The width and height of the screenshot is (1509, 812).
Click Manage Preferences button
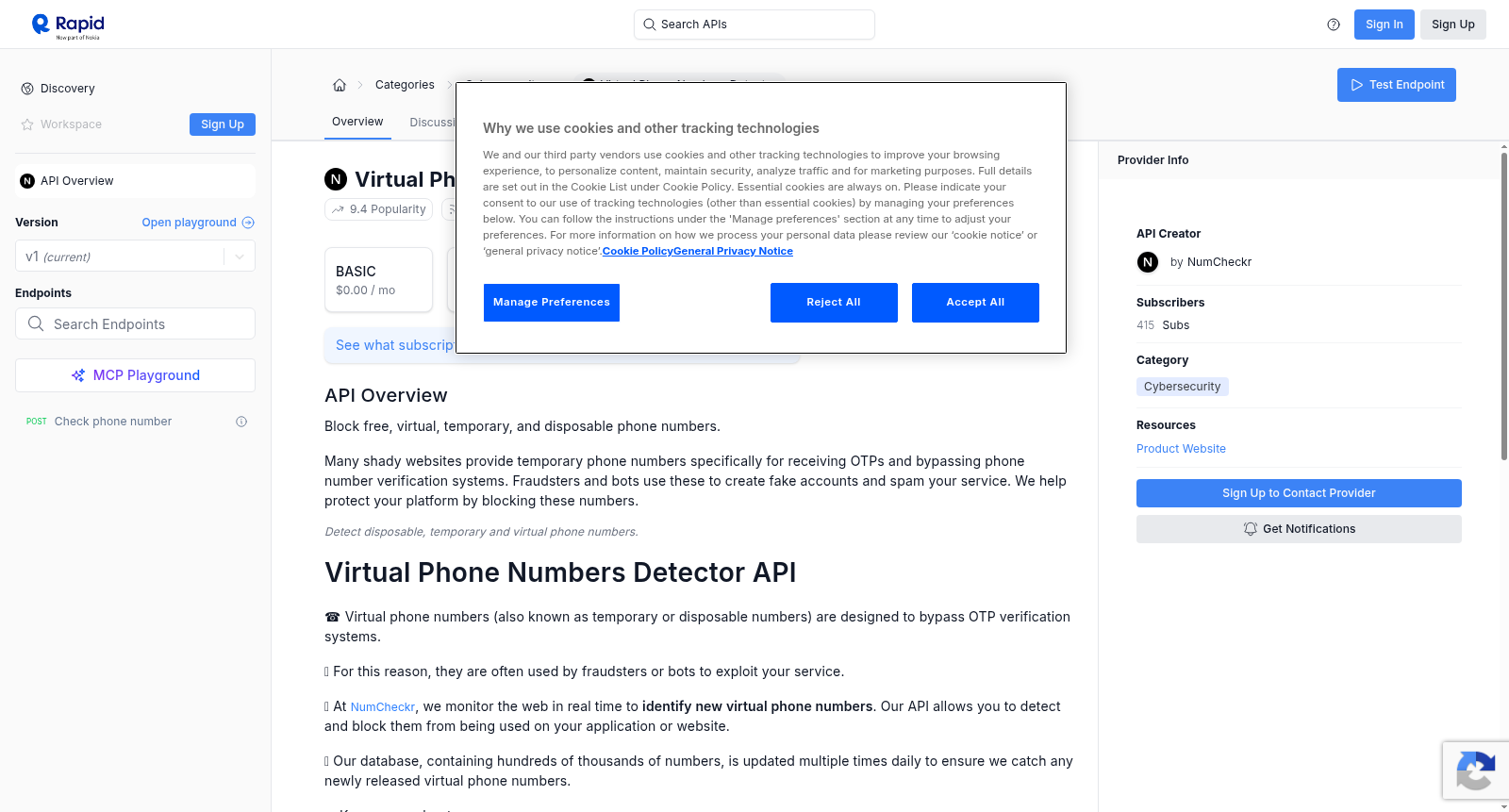pos(552,303)
